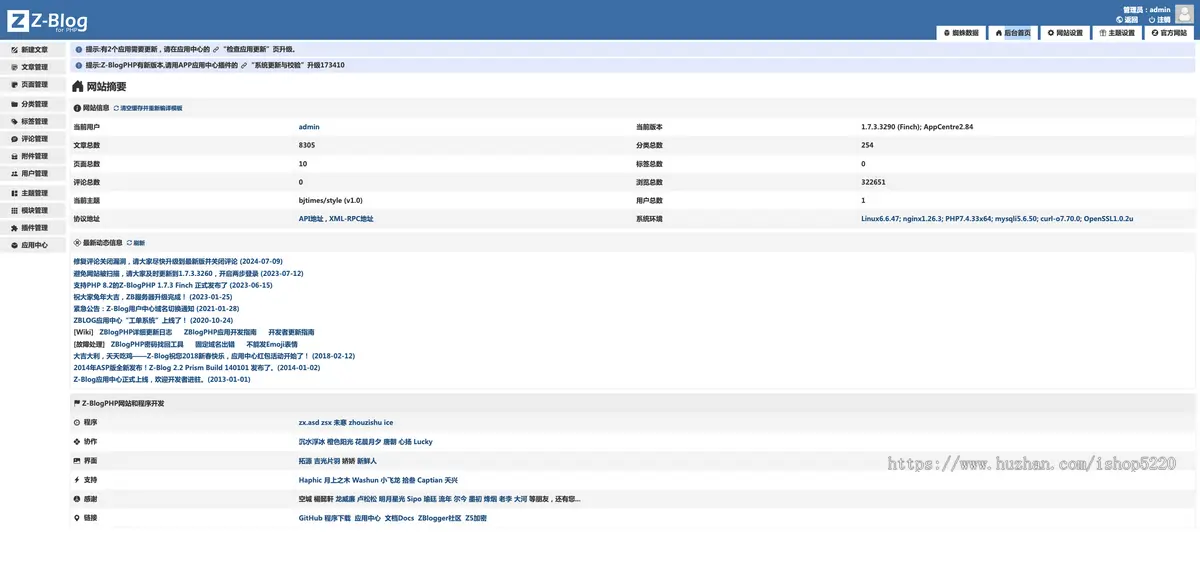Open 新建文章 in the left sidebar
This screenshot has width=1200, height=580.
34,49
